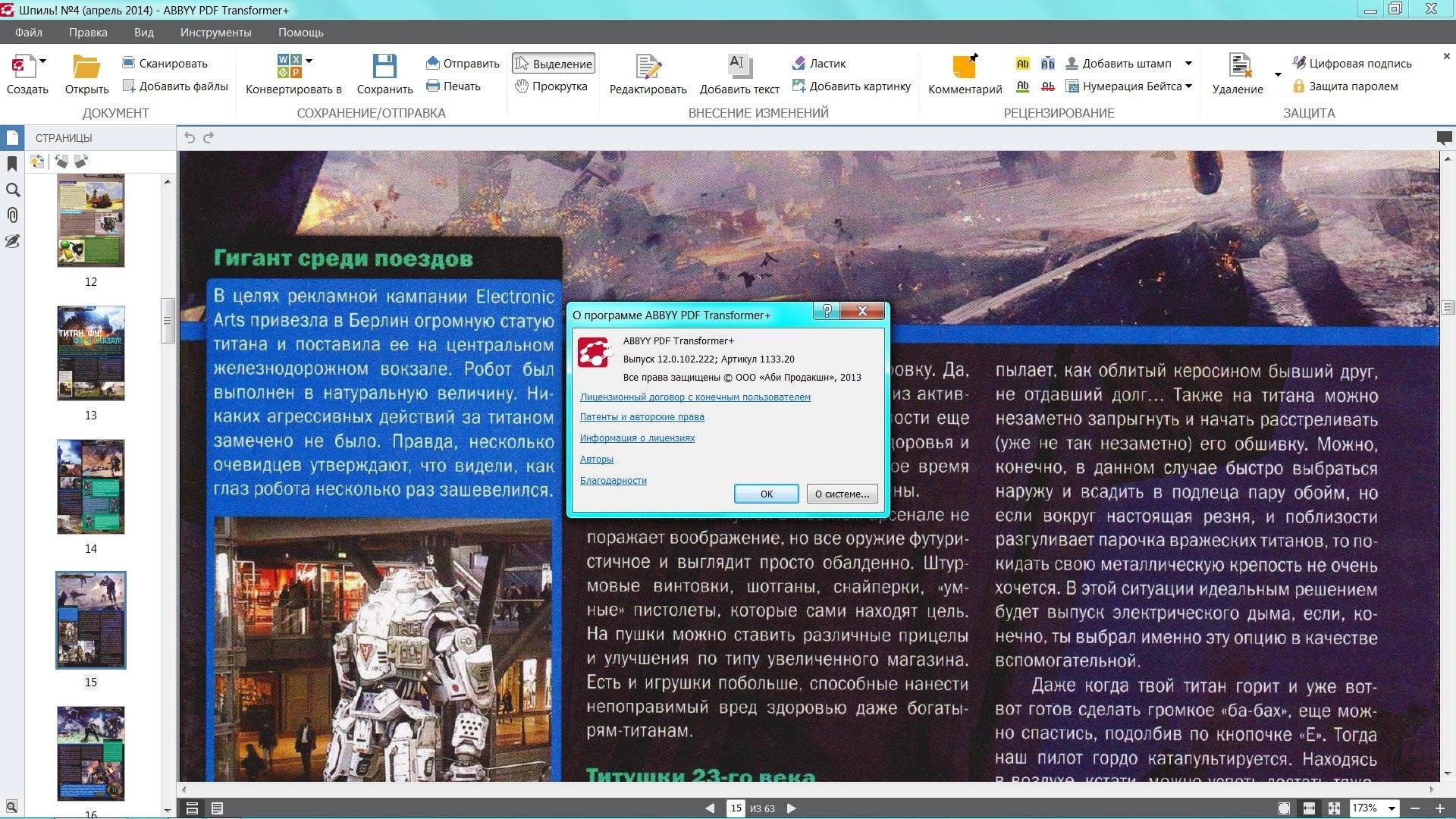
Task: Rotate page right in Pages panel
Action: point(81,162)
